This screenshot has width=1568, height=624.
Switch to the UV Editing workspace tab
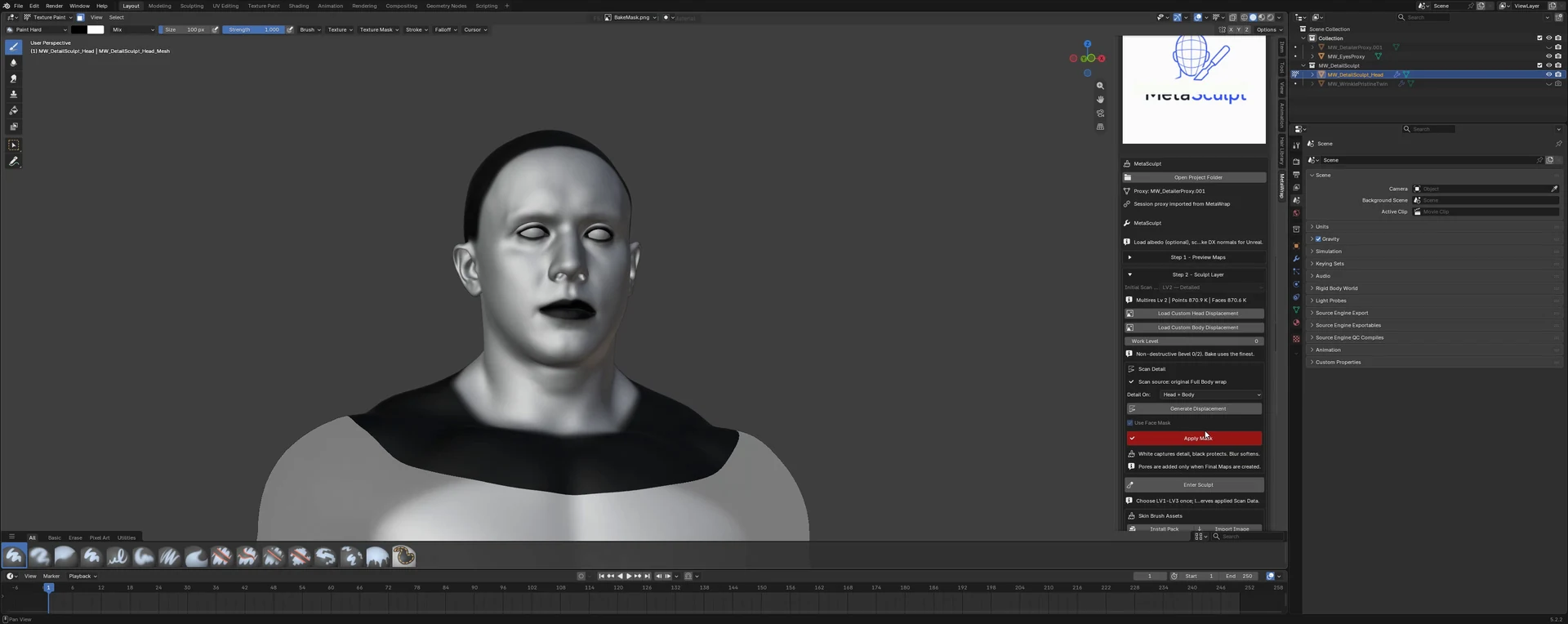225,6
